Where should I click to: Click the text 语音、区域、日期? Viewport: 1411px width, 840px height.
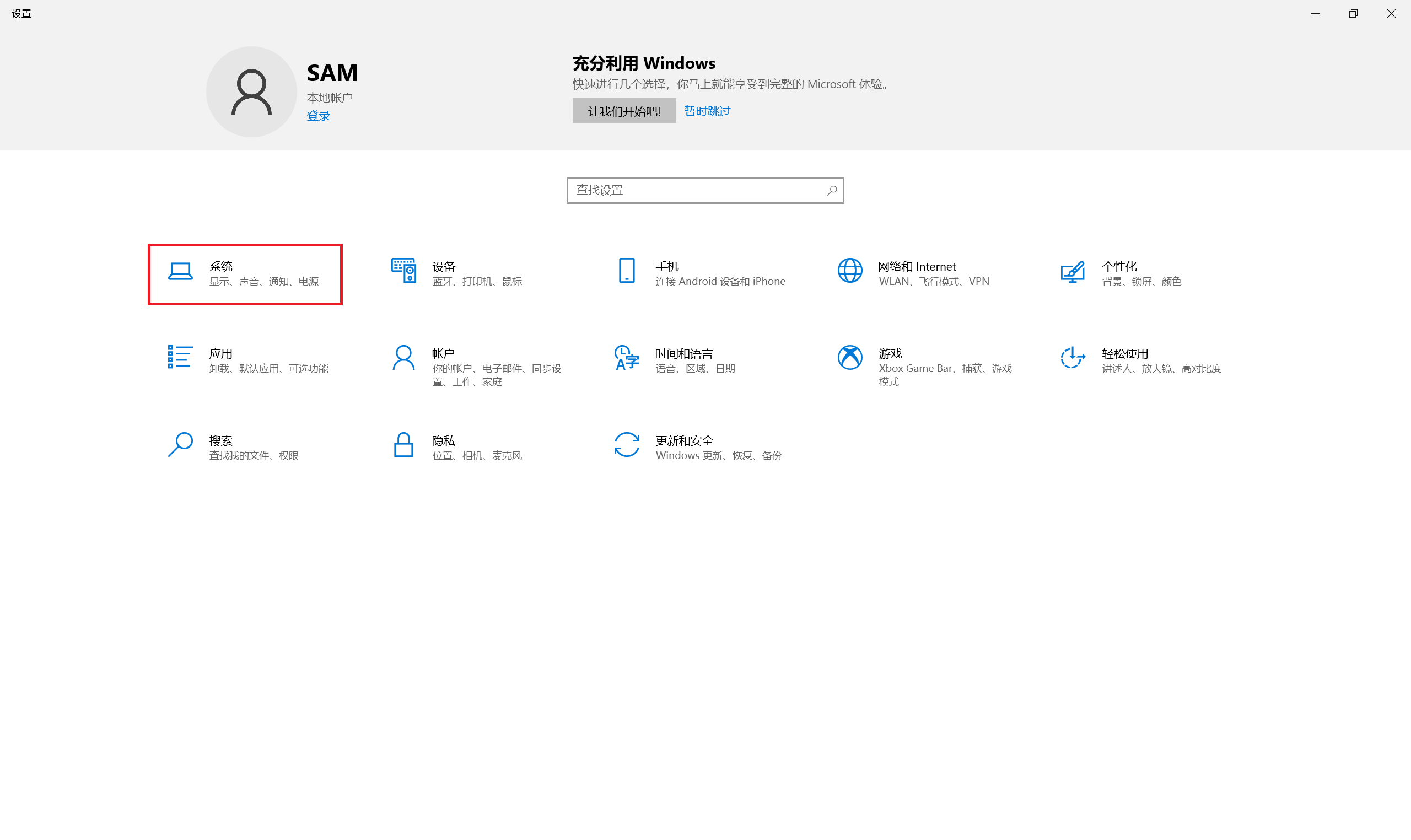pyautogui.click(x=695, y=369)
